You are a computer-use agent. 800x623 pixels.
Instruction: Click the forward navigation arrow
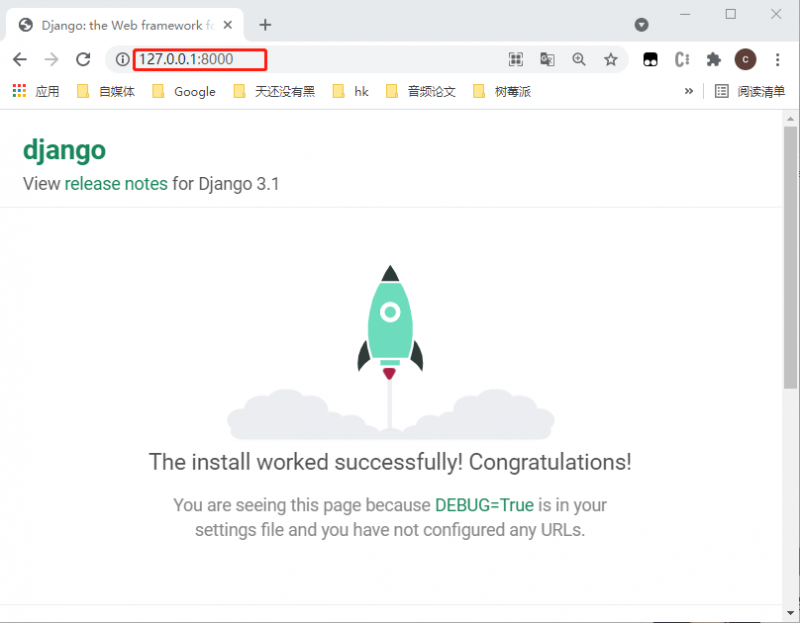coord(52,60)
